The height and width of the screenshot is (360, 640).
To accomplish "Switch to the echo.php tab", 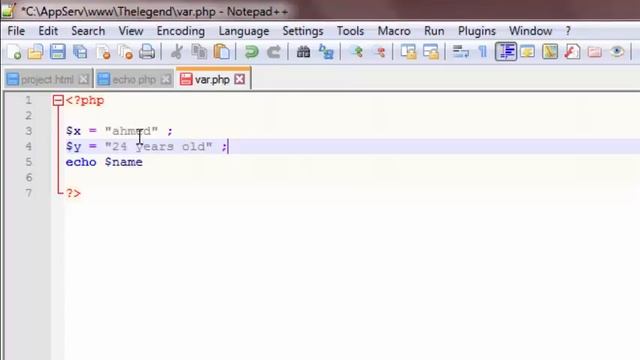I will click(x=134, y=80).
